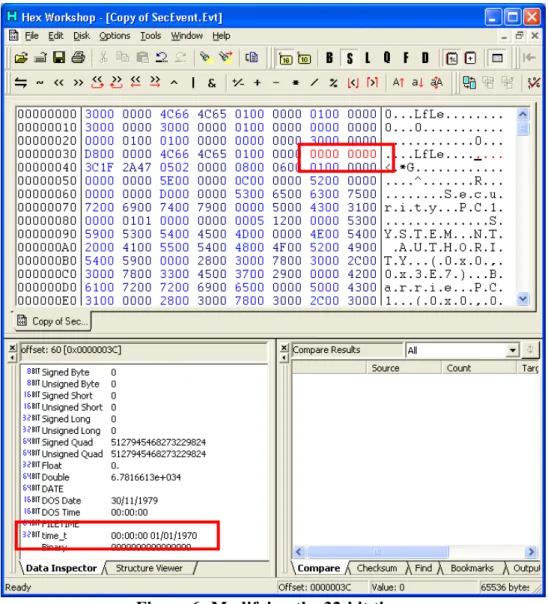Click the Signed Quad value row

coord(114,442)
